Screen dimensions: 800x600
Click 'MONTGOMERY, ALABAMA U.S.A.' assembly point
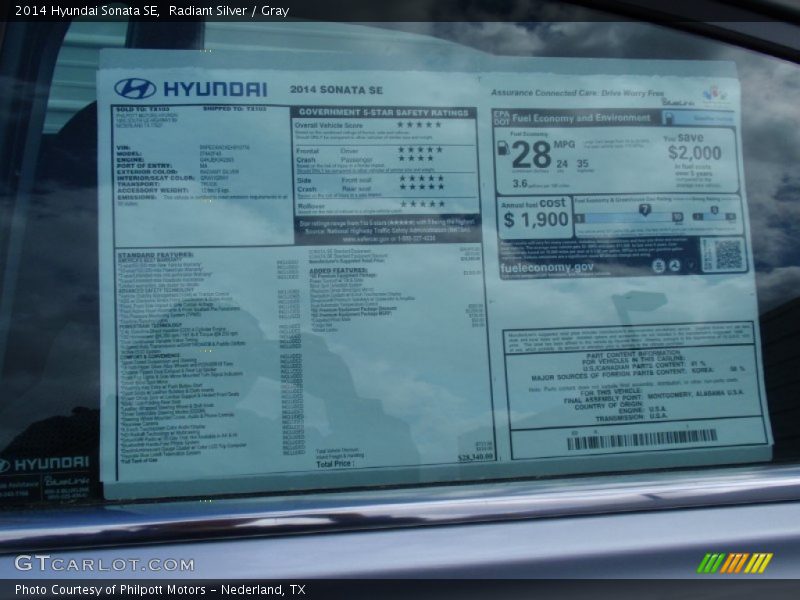(695, 394)
